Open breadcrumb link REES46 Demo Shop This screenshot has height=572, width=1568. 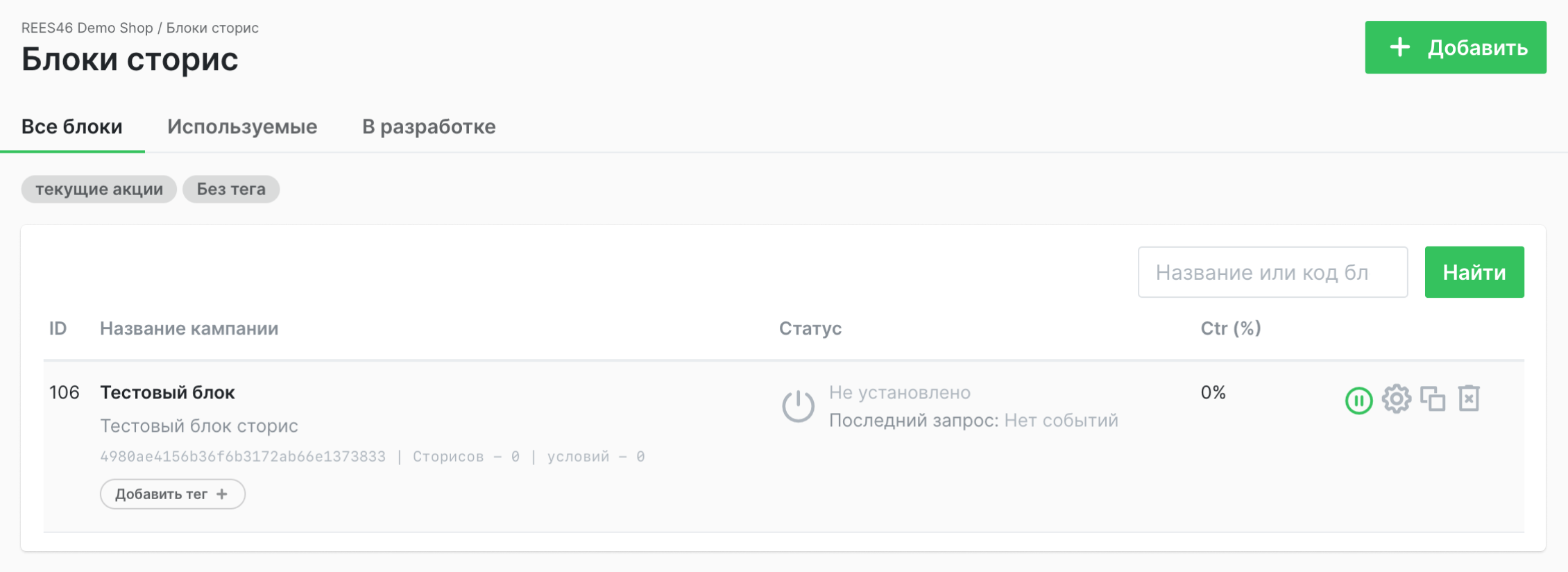(x=88, y=28)
